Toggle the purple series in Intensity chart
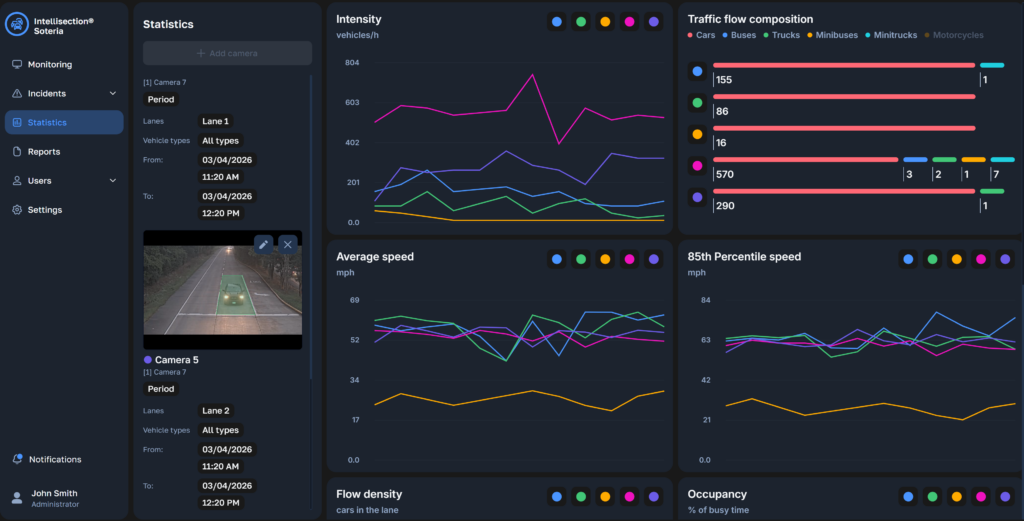 point(654,22)
